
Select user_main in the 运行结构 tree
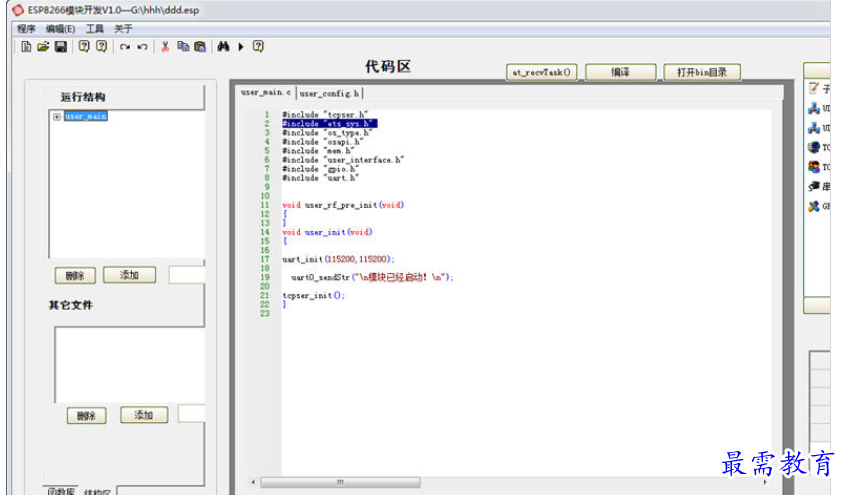(x=86, y=116)
